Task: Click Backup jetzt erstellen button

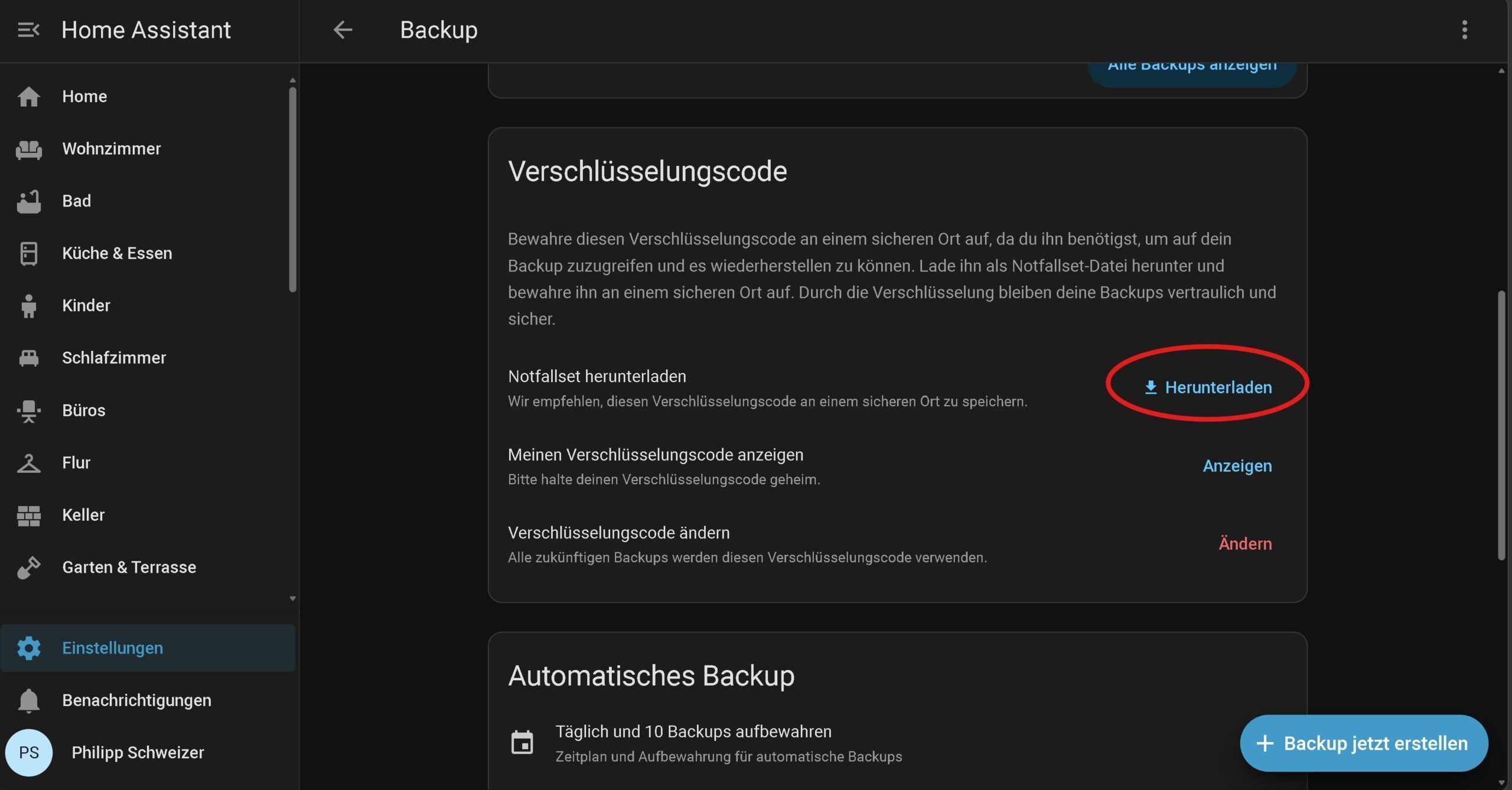Action: click(x=1364, y=743)
